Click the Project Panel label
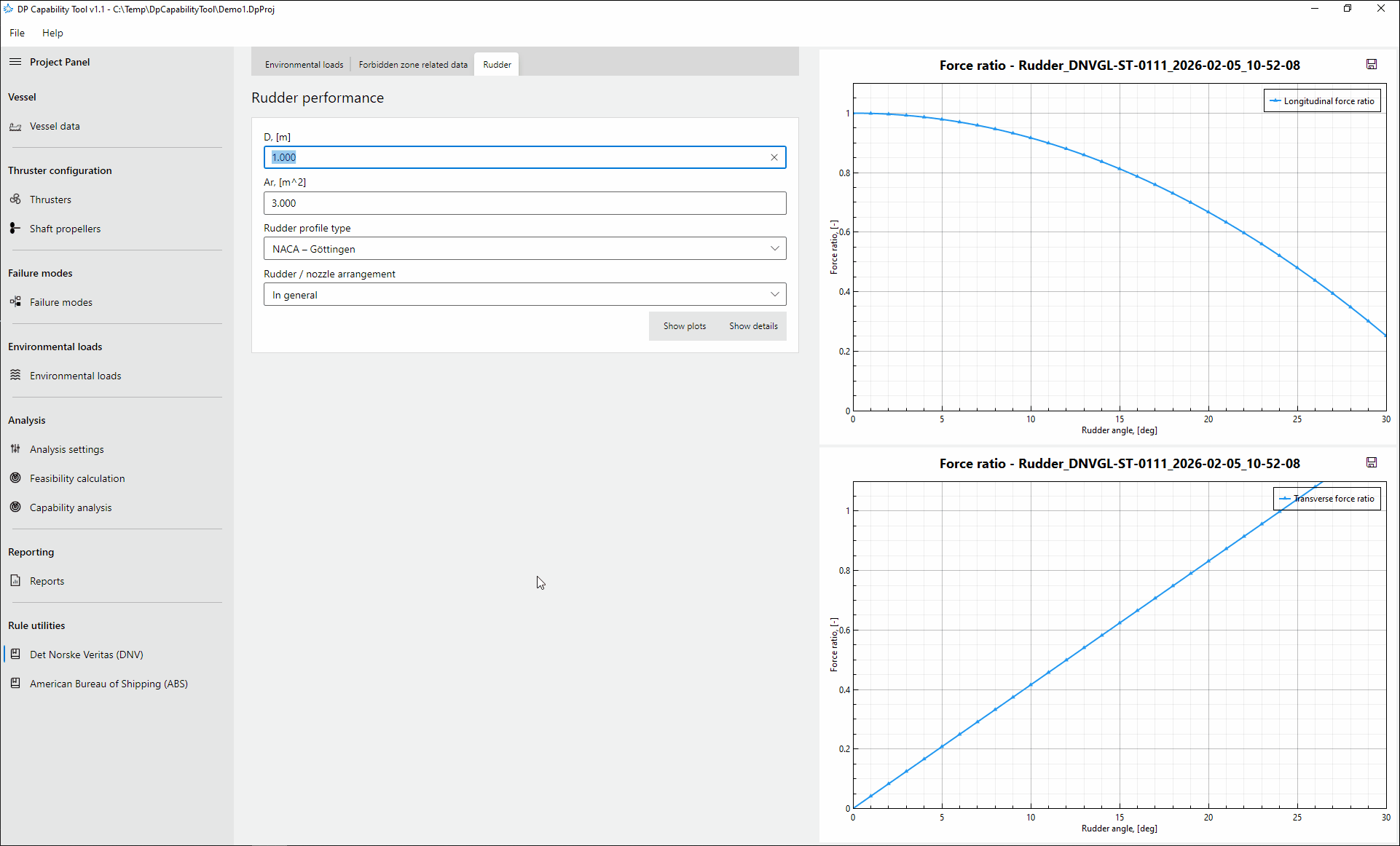Screen dimensions: 1400x846 click(x=60, y=62)
